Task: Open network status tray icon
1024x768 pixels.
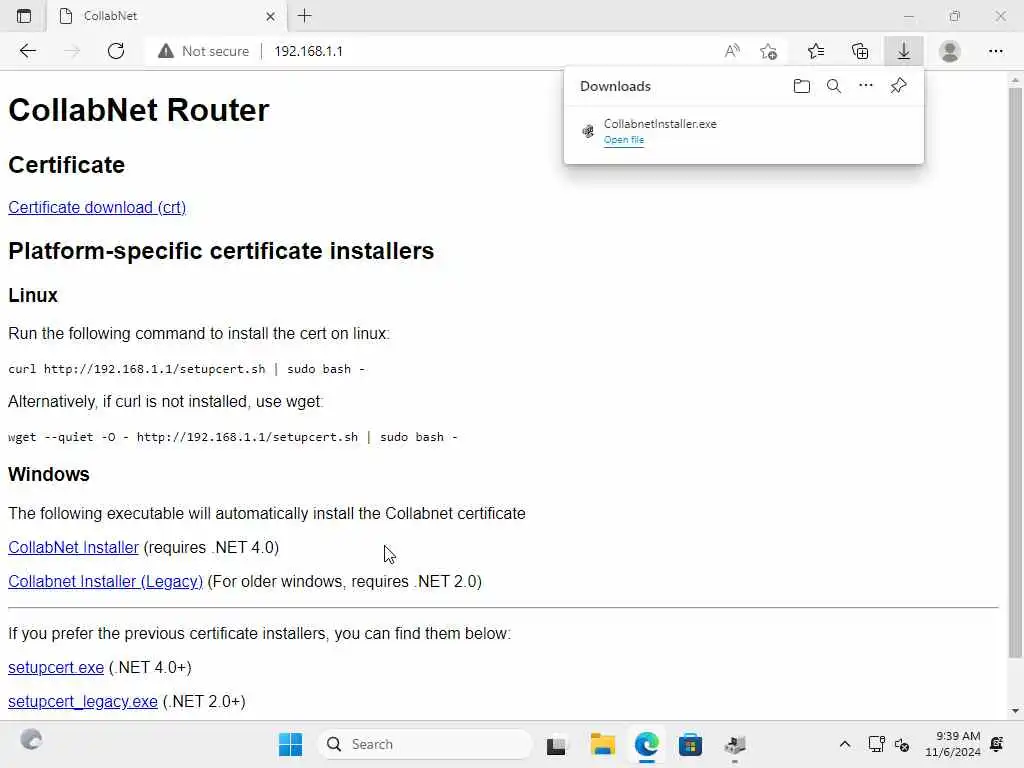Action: coord(876,744)
